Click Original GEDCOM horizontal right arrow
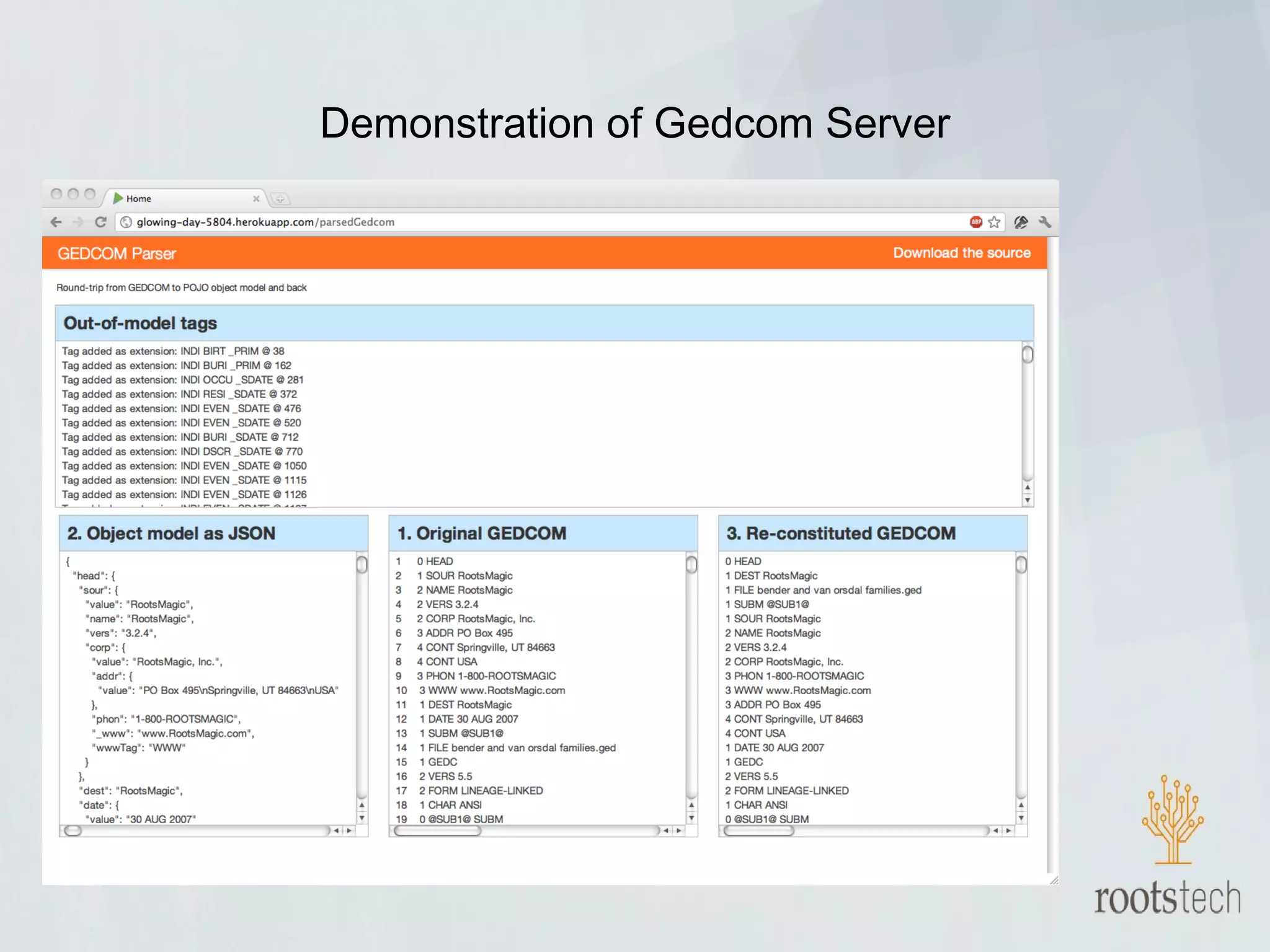The width and height of the screenshot is (1270, 952). (679, 831)
